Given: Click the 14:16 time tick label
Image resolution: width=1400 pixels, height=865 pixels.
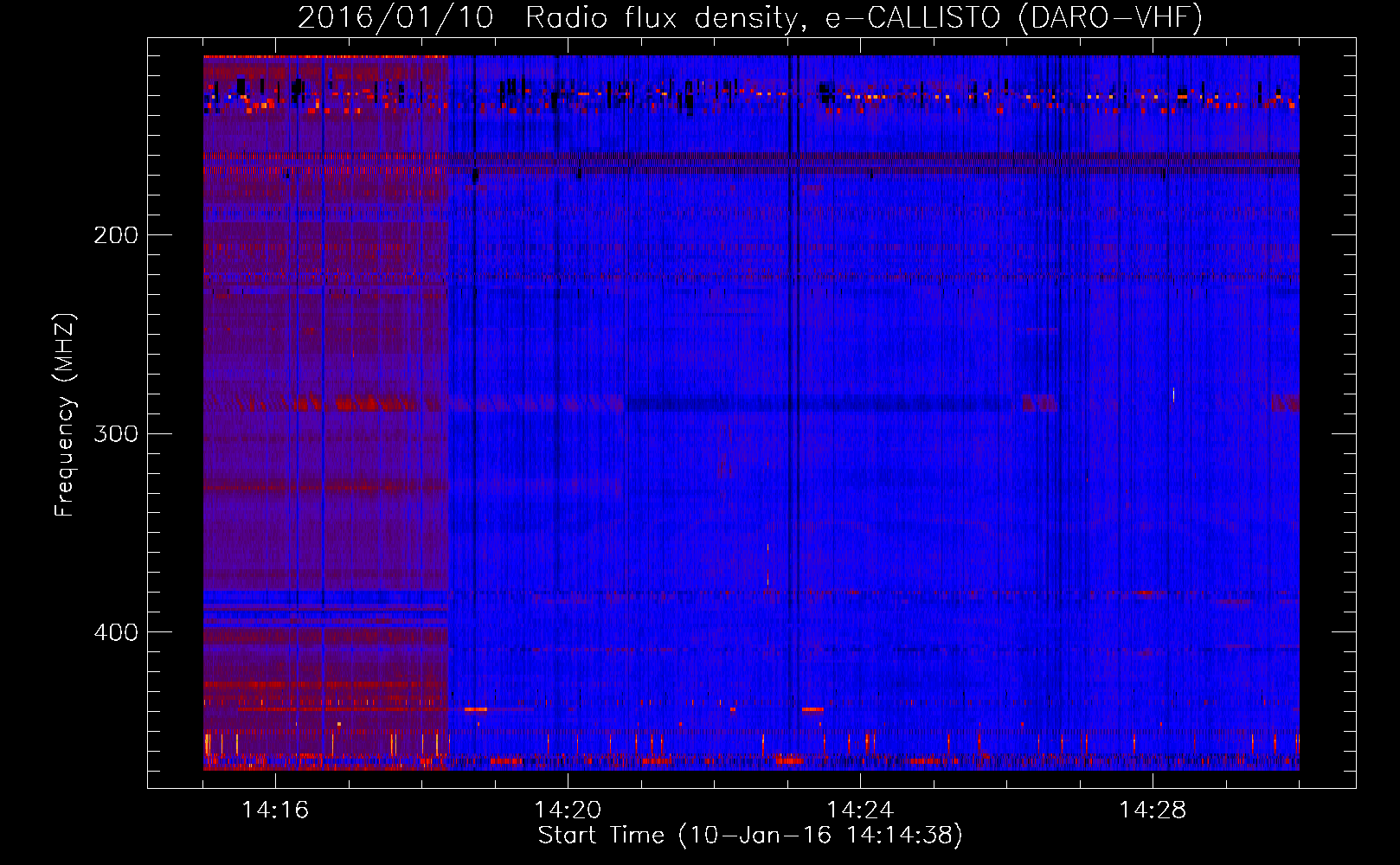Looking at the screenshot, I should point(275,810).
